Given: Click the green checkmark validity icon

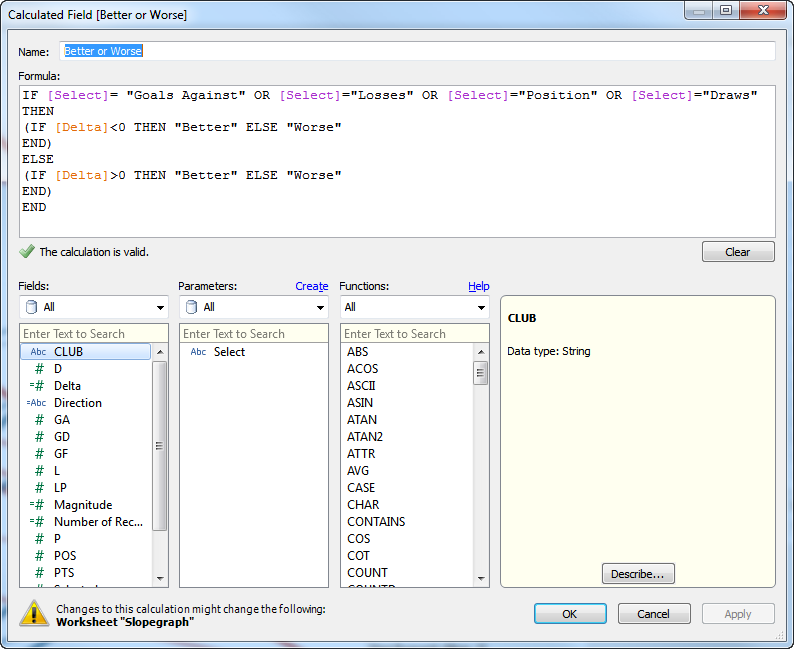Looking at the screenshot, I should 26,252.
